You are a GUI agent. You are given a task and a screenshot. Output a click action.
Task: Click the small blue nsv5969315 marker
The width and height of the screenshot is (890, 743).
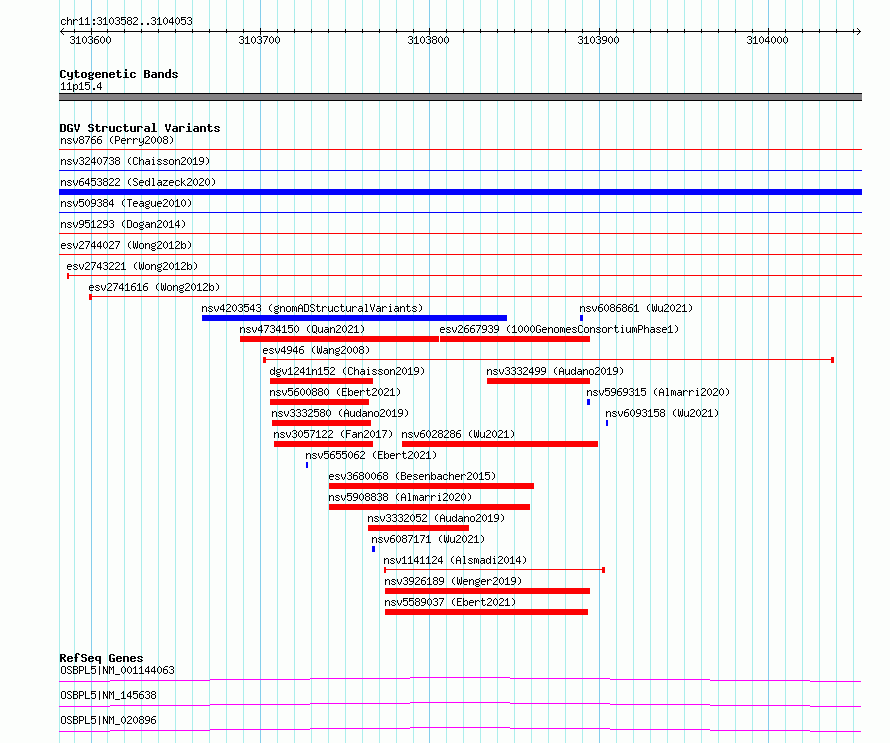point(589,402)
